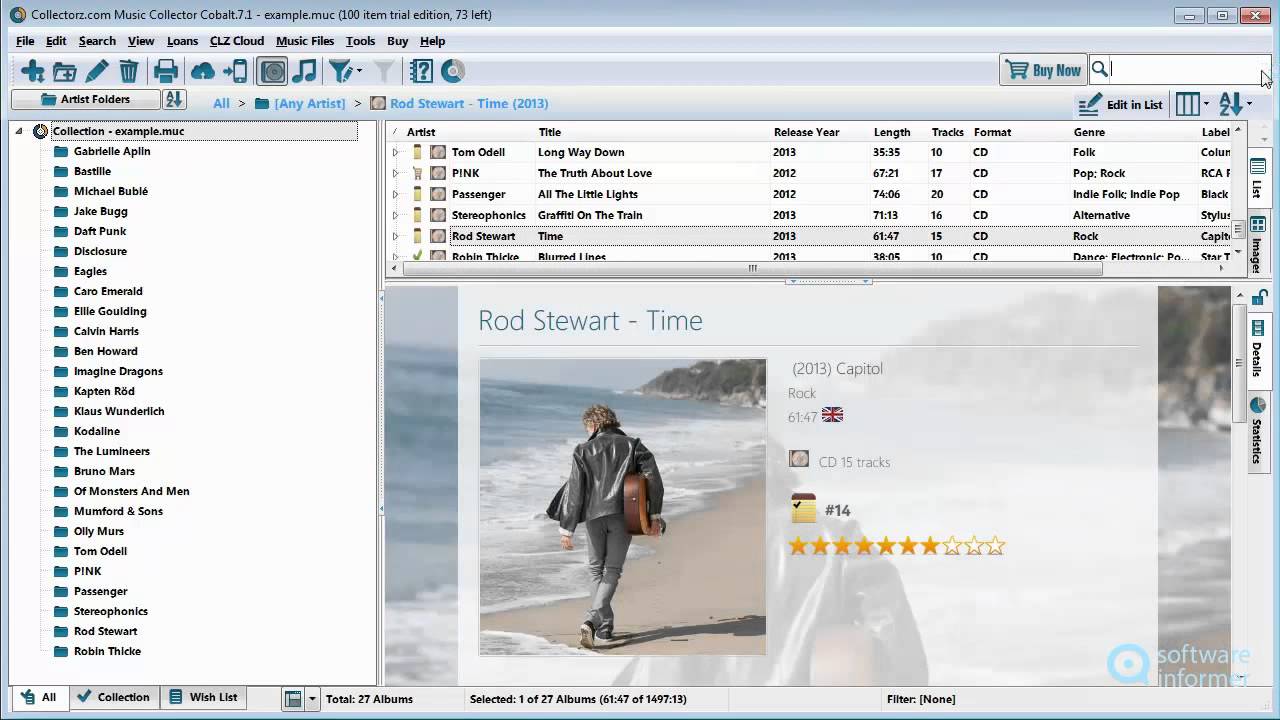Screen dimensions: 1280x720
Task: Sort by the Release Year column header
Action: coord(806,132)
